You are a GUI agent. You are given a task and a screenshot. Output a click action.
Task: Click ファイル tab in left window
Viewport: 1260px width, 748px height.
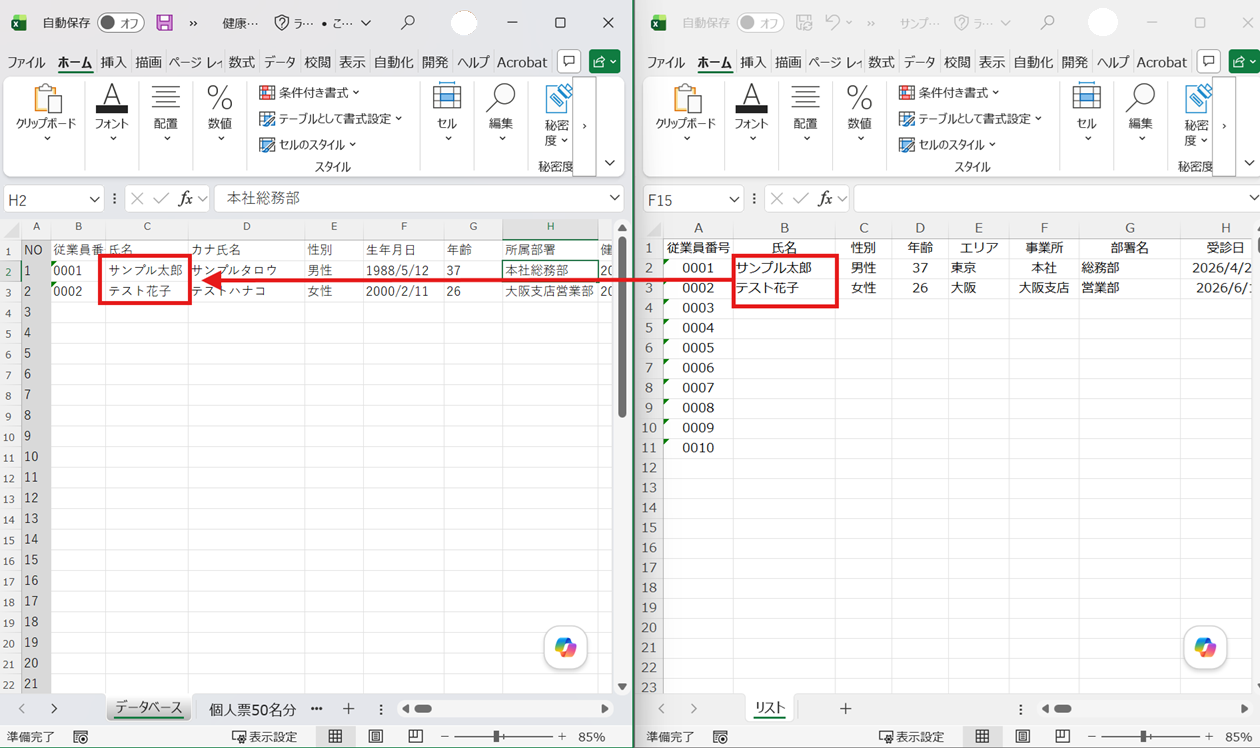tap(27, 62)
